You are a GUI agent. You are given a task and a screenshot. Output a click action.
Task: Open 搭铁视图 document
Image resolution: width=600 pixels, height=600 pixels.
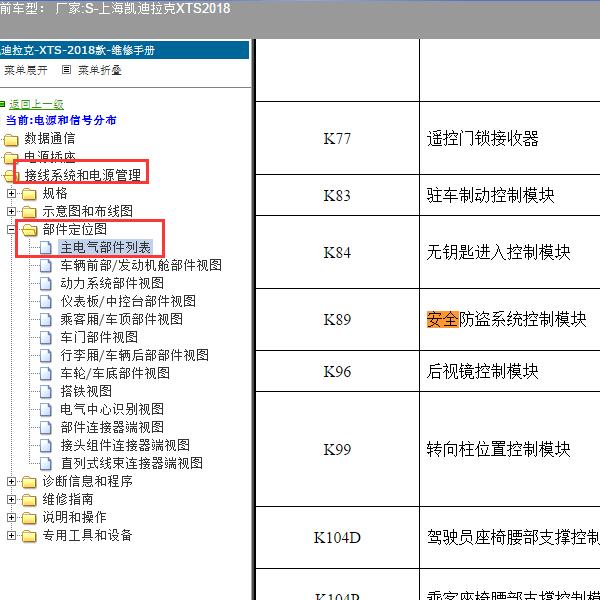86,391
